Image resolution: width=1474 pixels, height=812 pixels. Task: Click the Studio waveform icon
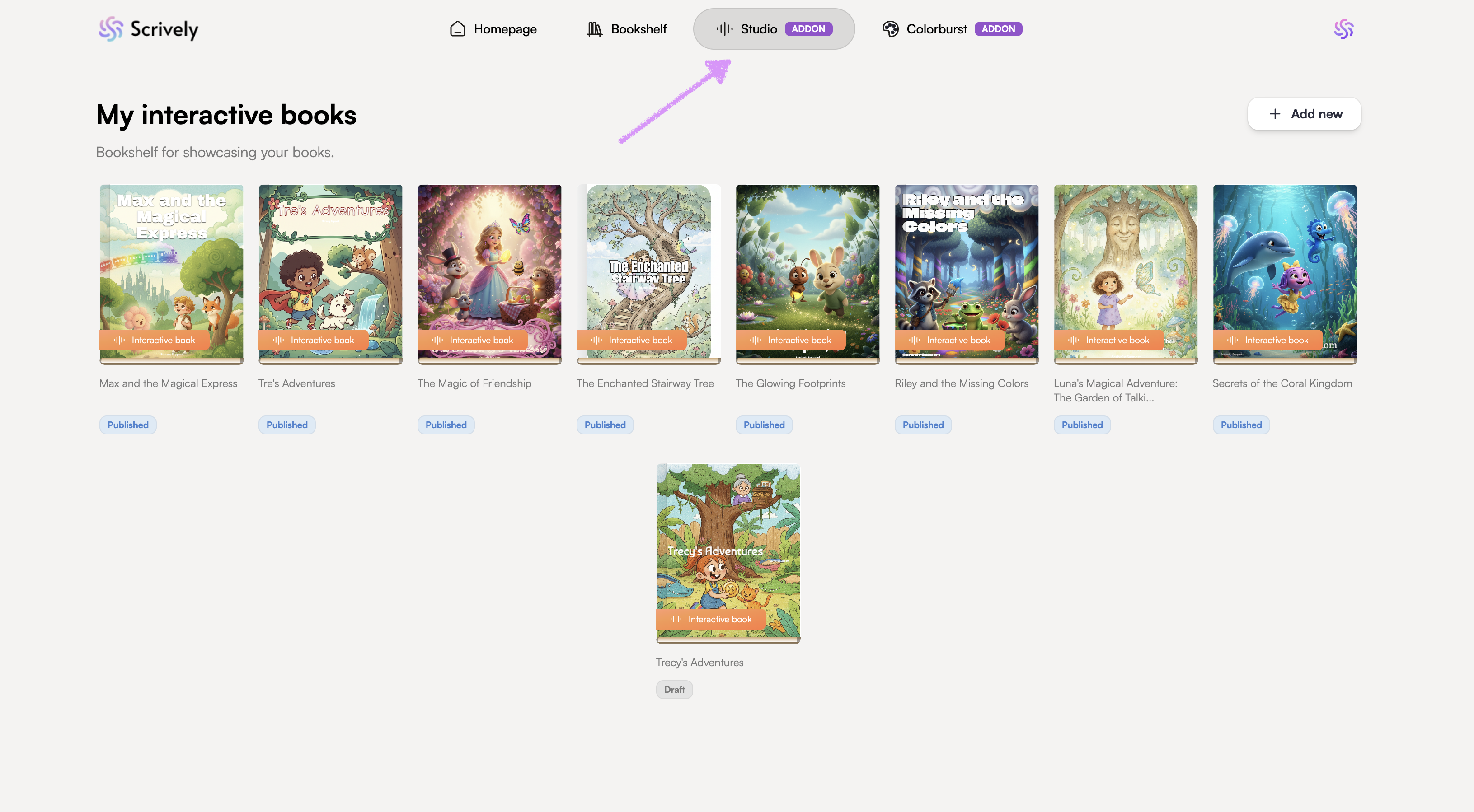coord(724,28)
